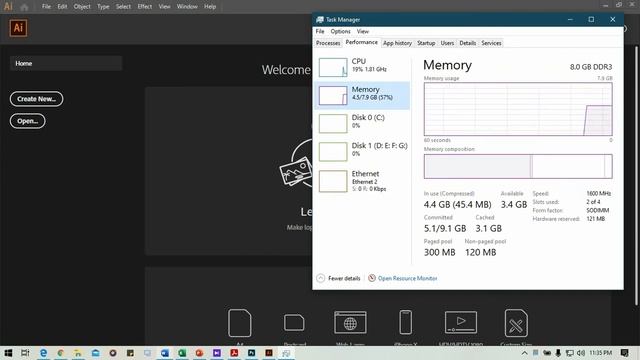Click the microphone tray icon
Image resolution: width=640 pixels, height=360 pixels.
558,353
